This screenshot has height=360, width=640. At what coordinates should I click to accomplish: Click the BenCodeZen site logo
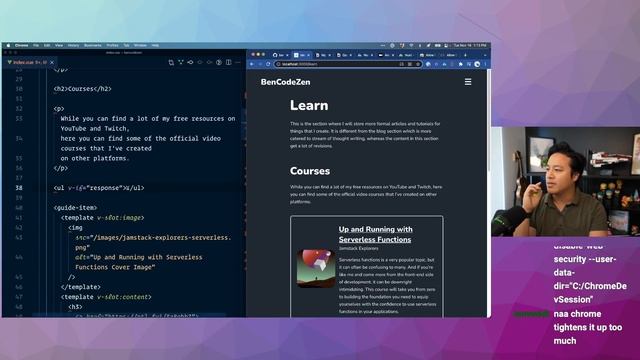pyautogui.click(x=285, y=82)
